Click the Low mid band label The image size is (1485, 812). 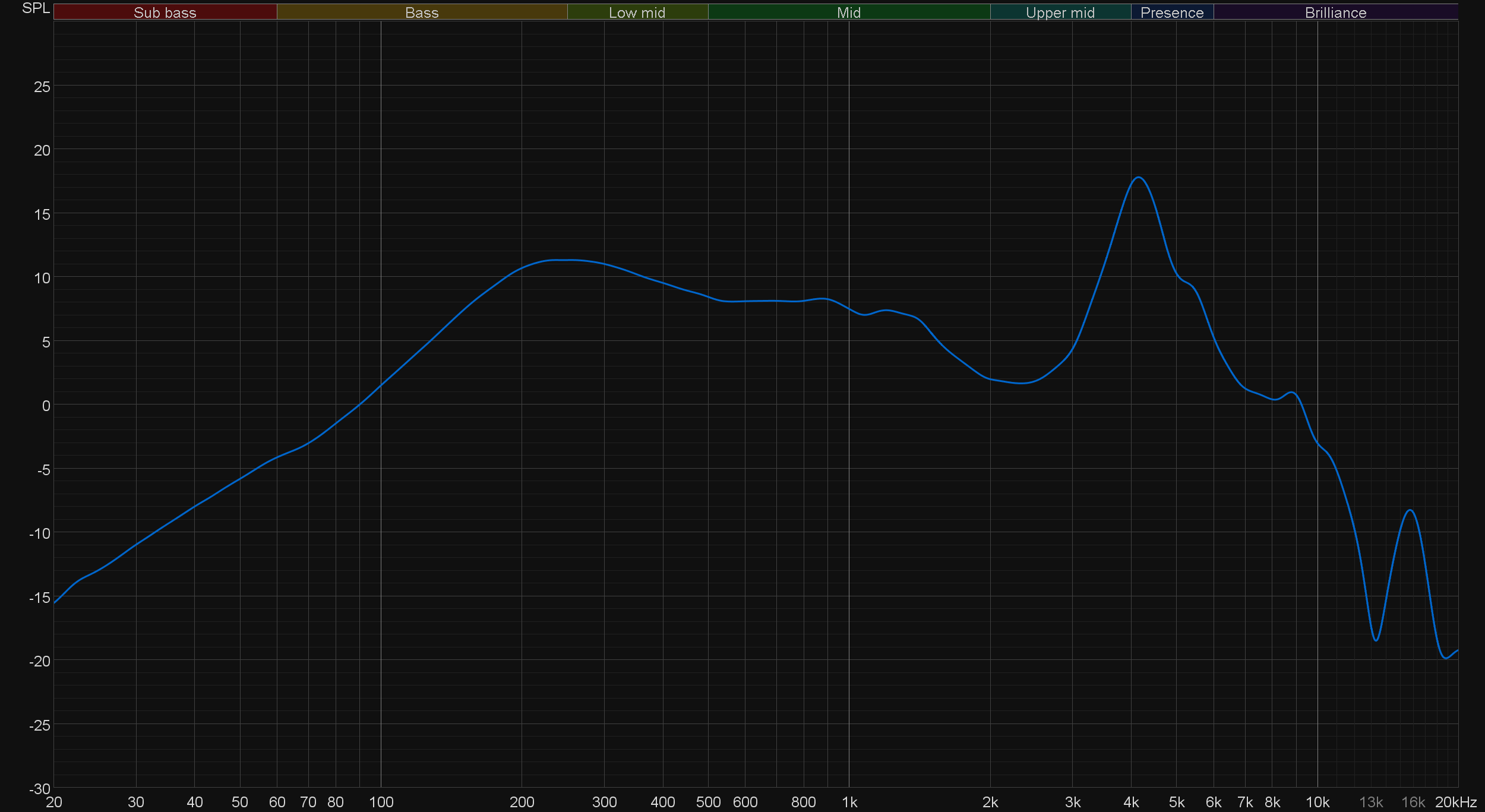point(637,12)
